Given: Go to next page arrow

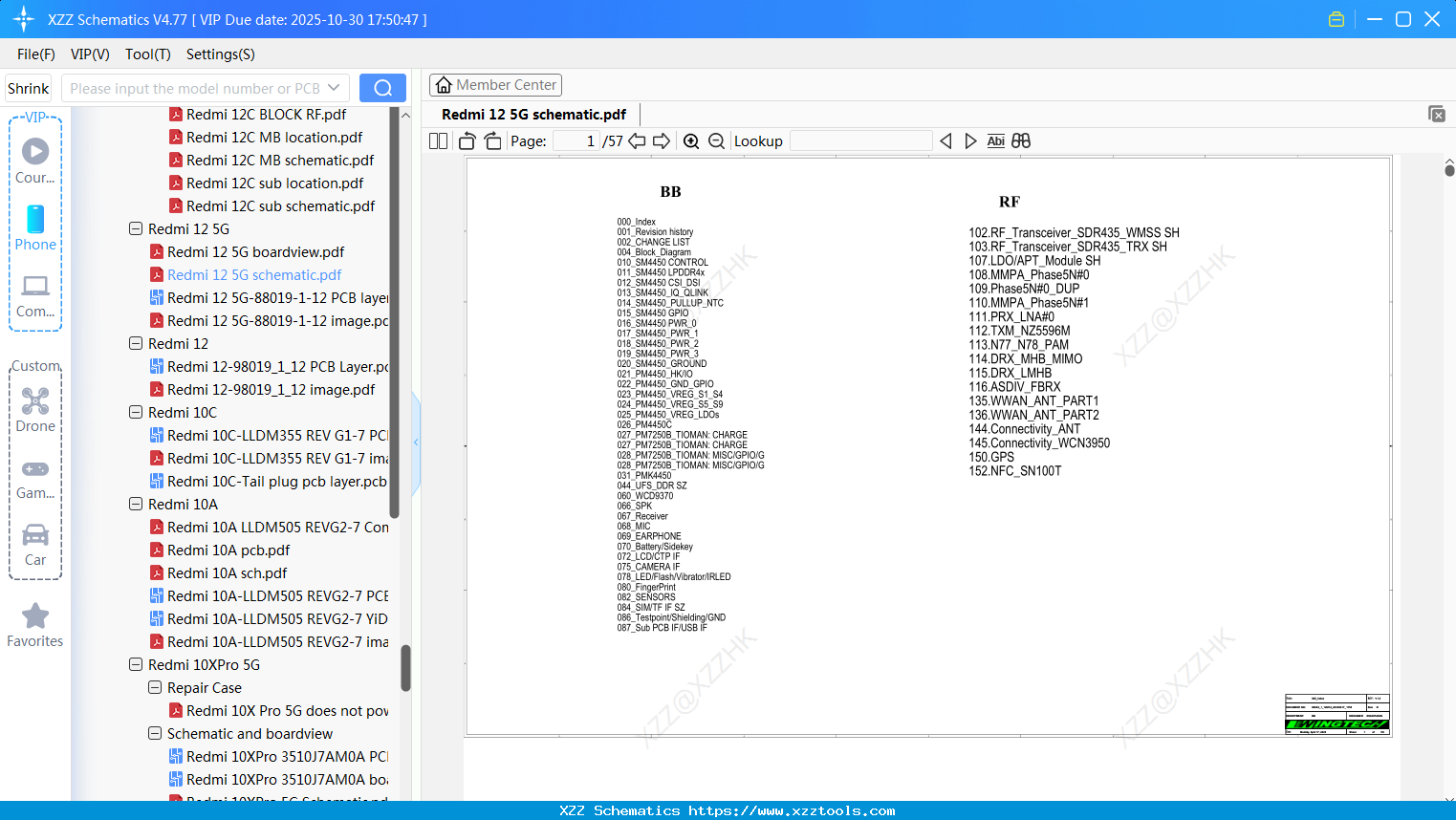Looking at the screenshot, I should click(x=662, y=141).
